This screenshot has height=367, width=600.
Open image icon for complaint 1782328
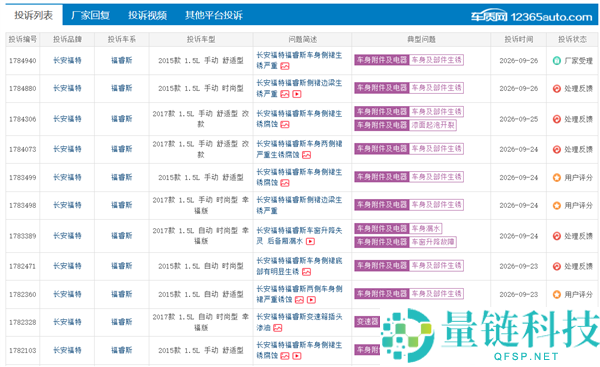[277, 328]
